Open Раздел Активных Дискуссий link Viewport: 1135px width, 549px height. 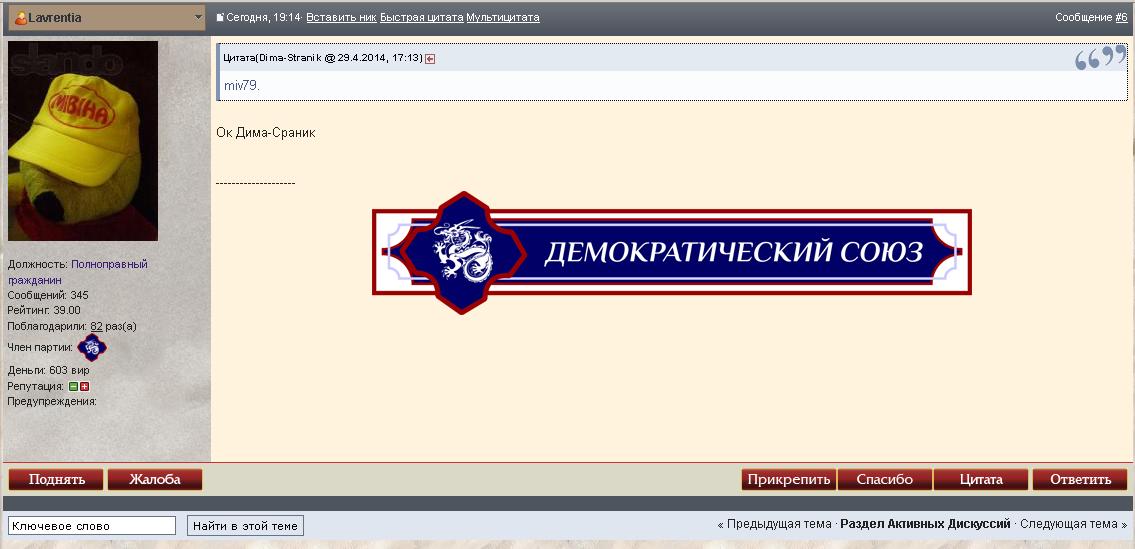pos(925,524)
